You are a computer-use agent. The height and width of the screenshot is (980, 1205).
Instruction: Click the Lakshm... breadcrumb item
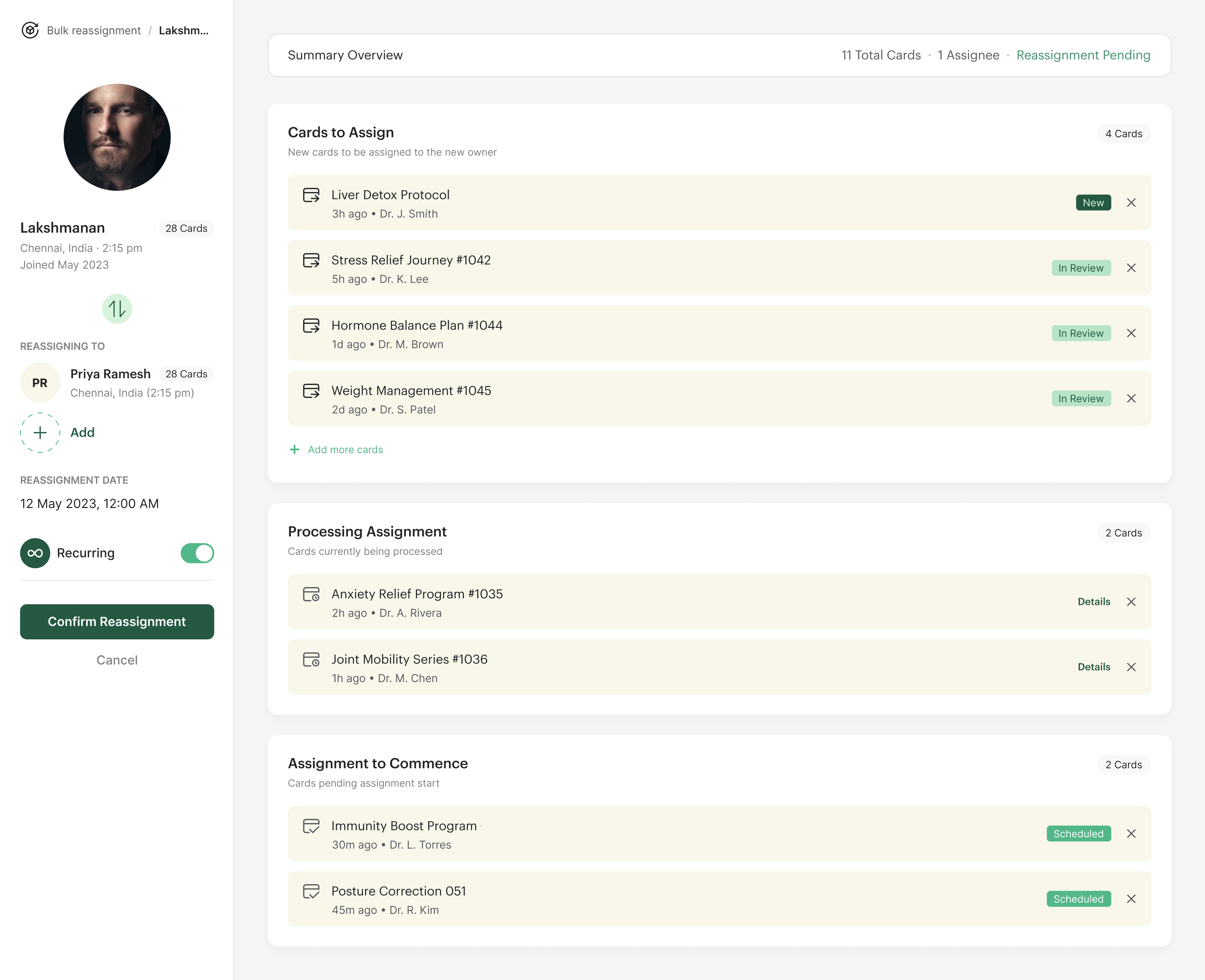point(183,31)
